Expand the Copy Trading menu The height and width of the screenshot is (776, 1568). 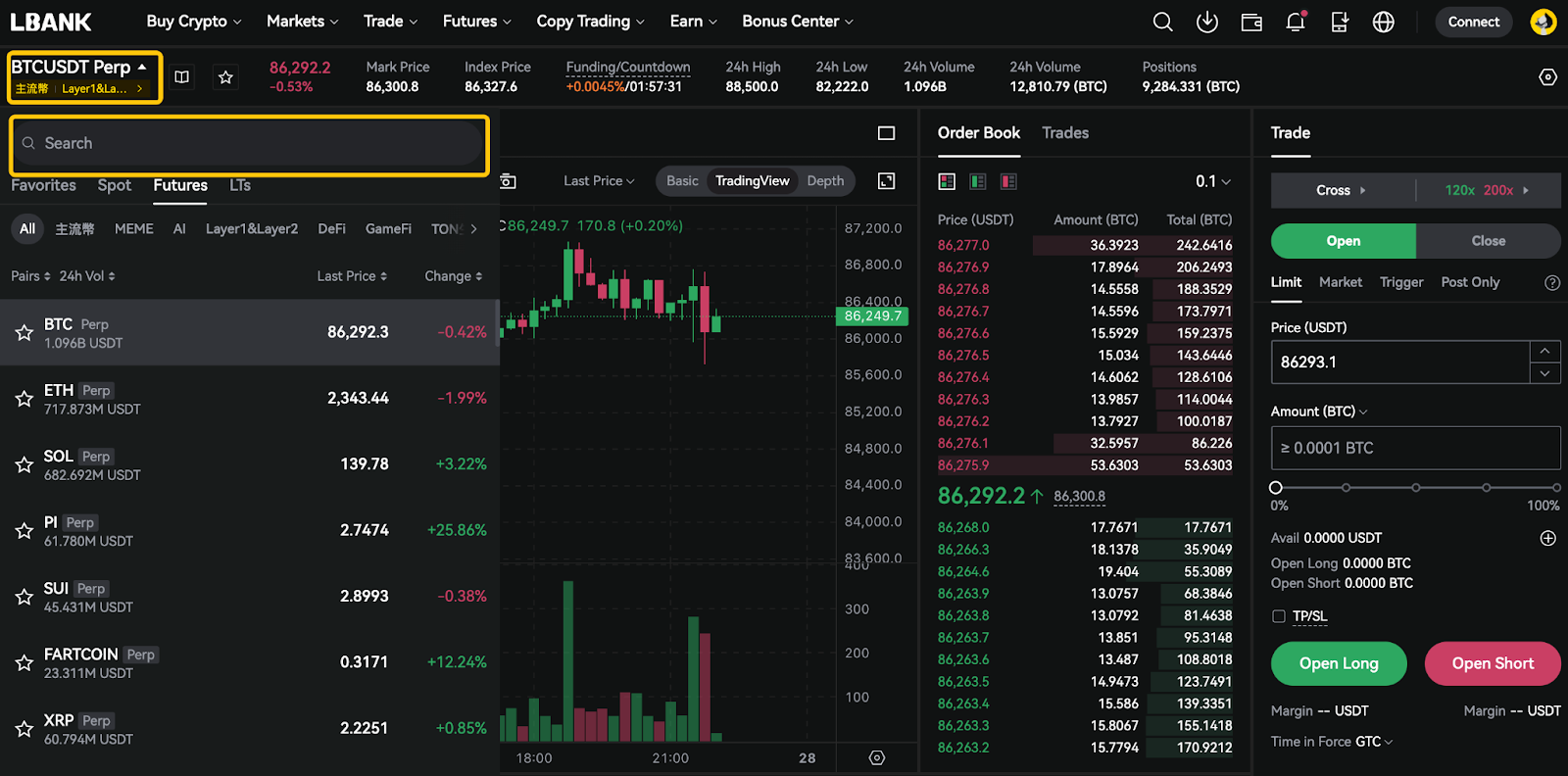591,22
